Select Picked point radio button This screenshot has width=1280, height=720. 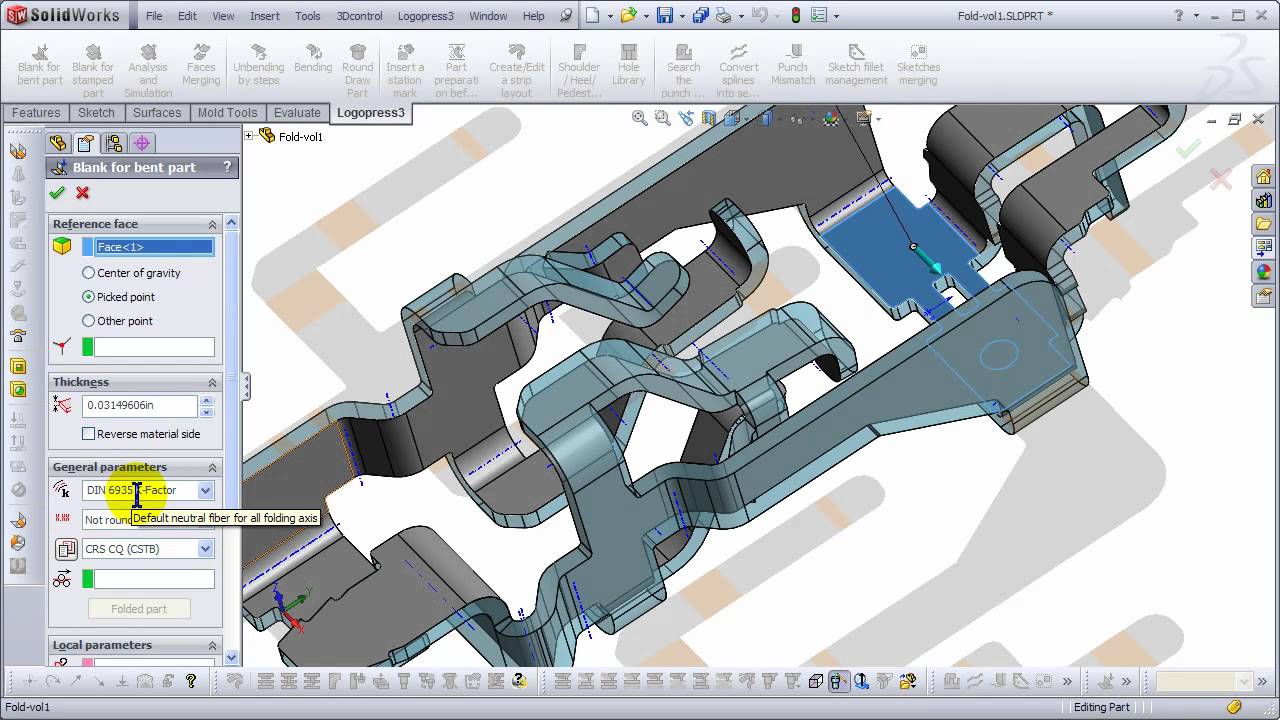pos(88,297)
